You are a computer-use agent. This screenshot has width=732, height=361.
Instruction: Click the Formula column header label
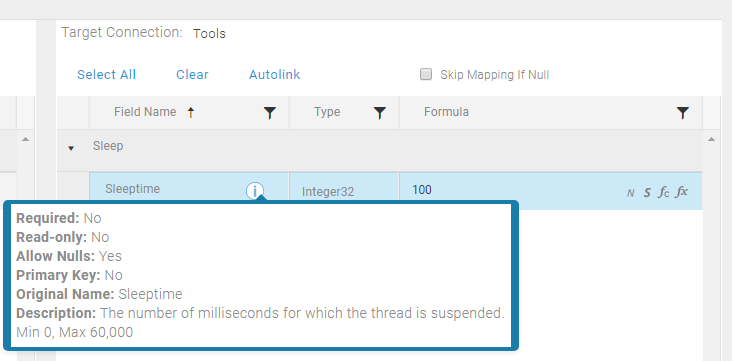click(x=446, y=112)
